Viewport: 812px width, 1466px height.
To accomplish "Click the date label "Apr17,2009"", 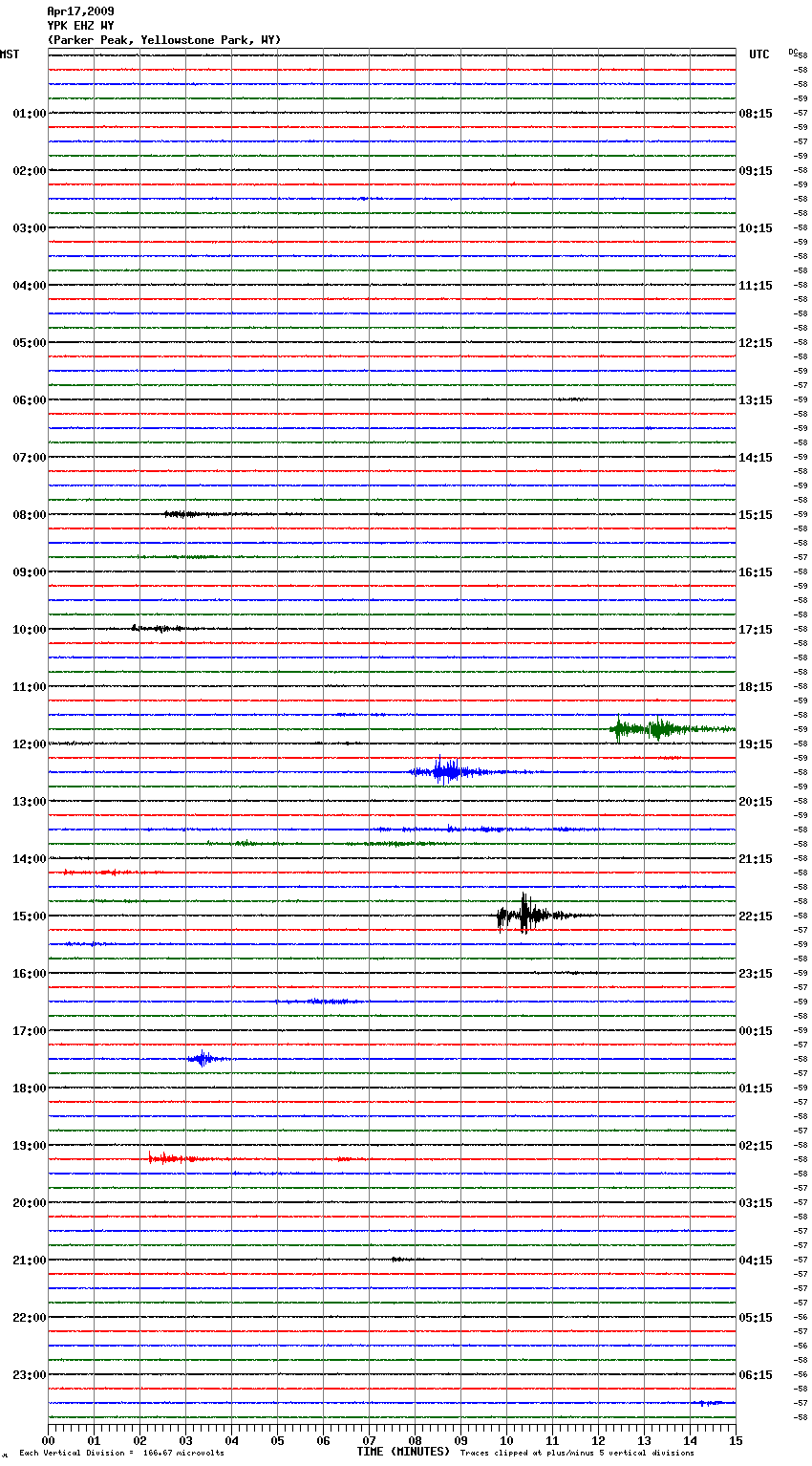I will click(80, 11).
